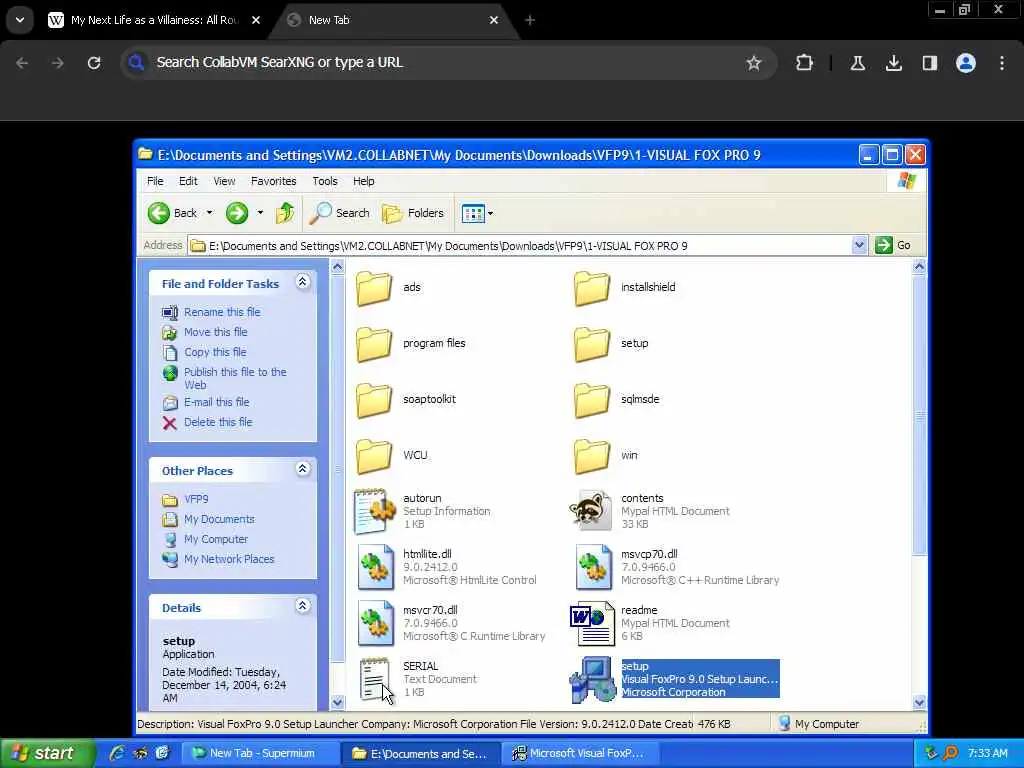Select the program files folder icon
Viewport: 1024px width, 768px height.
click(x=374, y=344)
